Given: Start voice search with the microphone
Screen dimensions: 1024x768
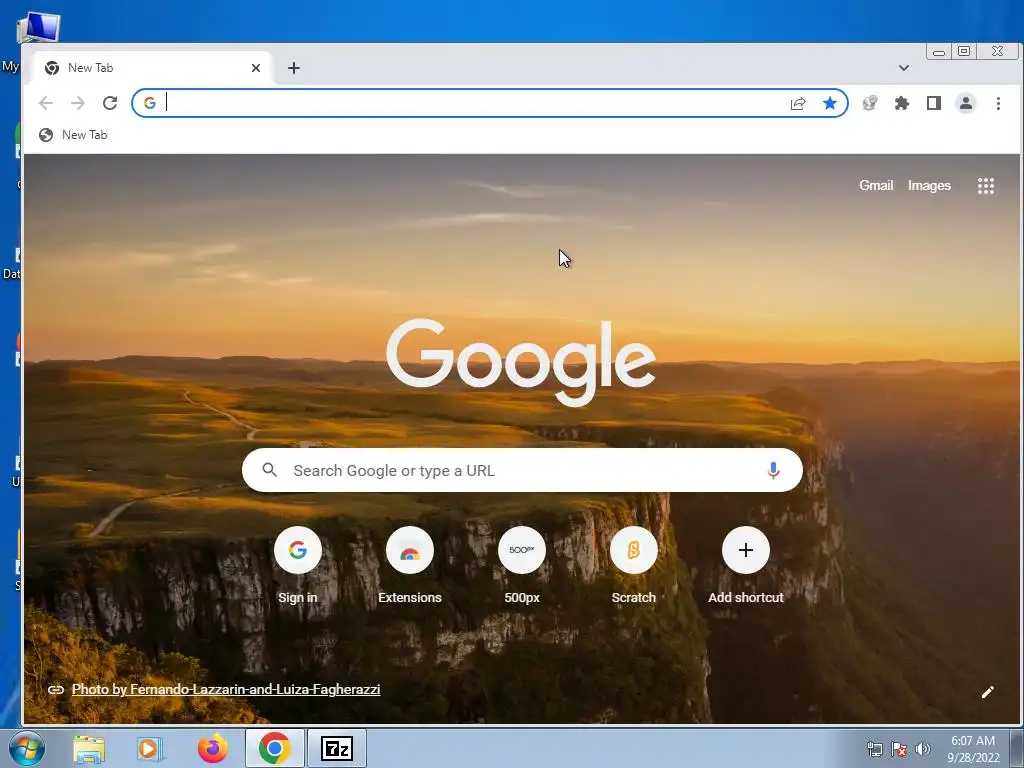Looking at the screenshot, I should coord(773,470).
